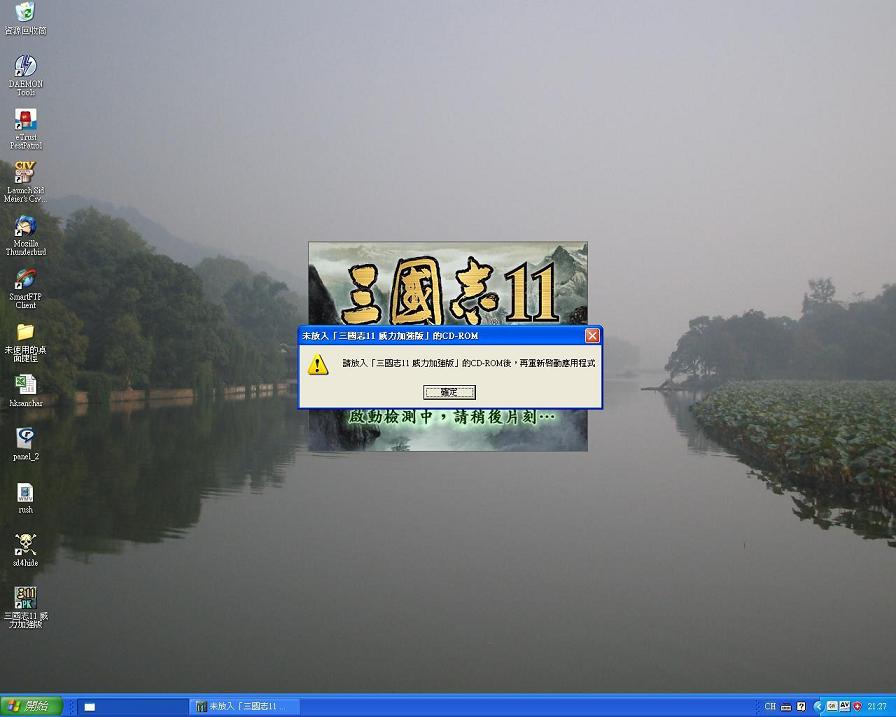Screen dimensions: 896x717
Task: Select the rush WMV video file
Action: pyautogui.click(x=25, y=498)
